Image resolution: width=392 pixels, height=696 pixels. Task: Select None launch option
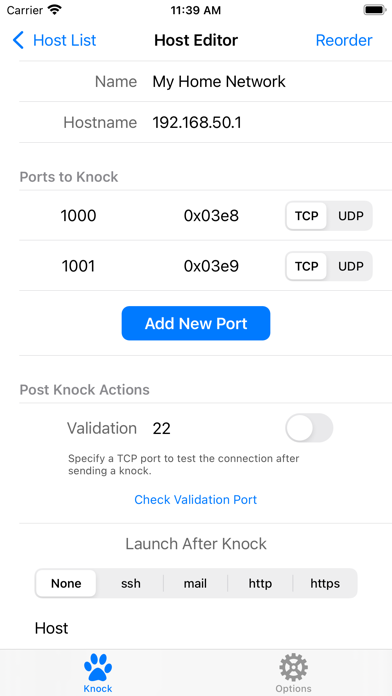66,583
